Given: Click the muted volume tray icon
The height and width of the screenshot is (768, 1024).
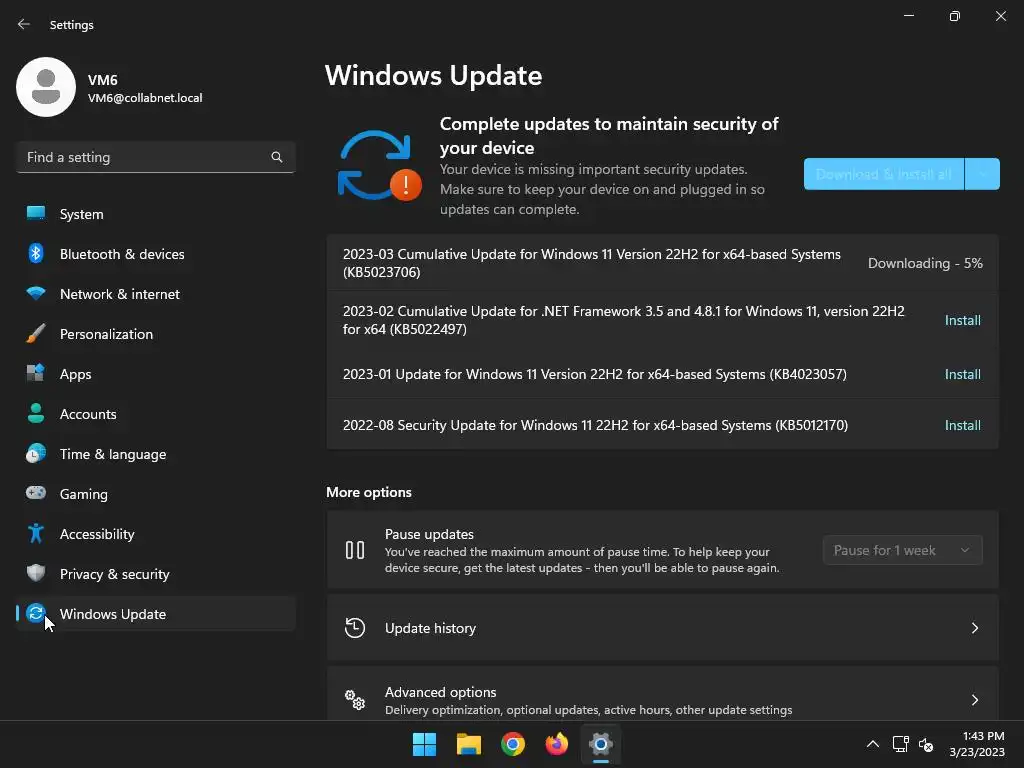Looking at the screenshot, I should [x=926, y=744].
